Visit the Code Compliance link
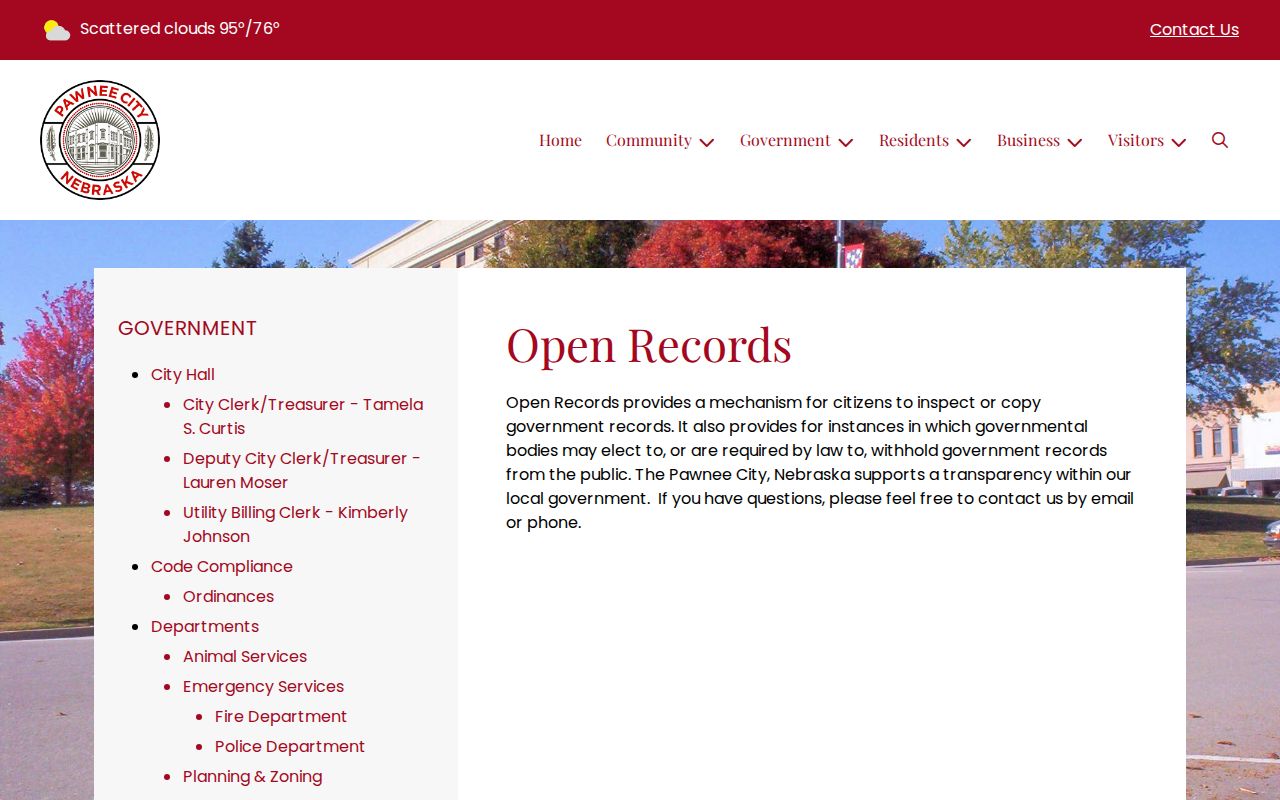Screen dimensions: 1280x800 click(222, 567)
